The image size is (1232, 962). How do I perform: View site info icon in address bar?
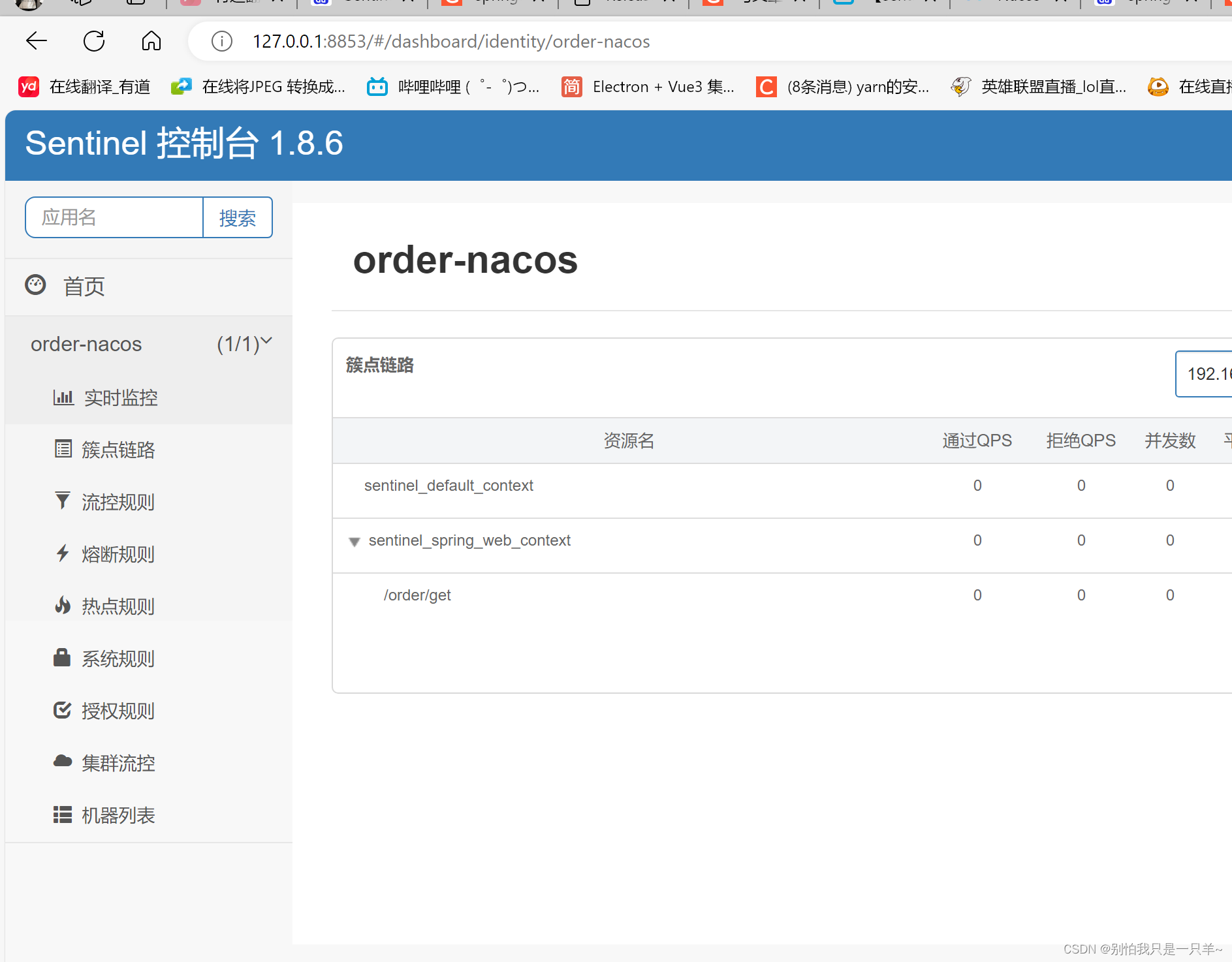click(222, 42)
